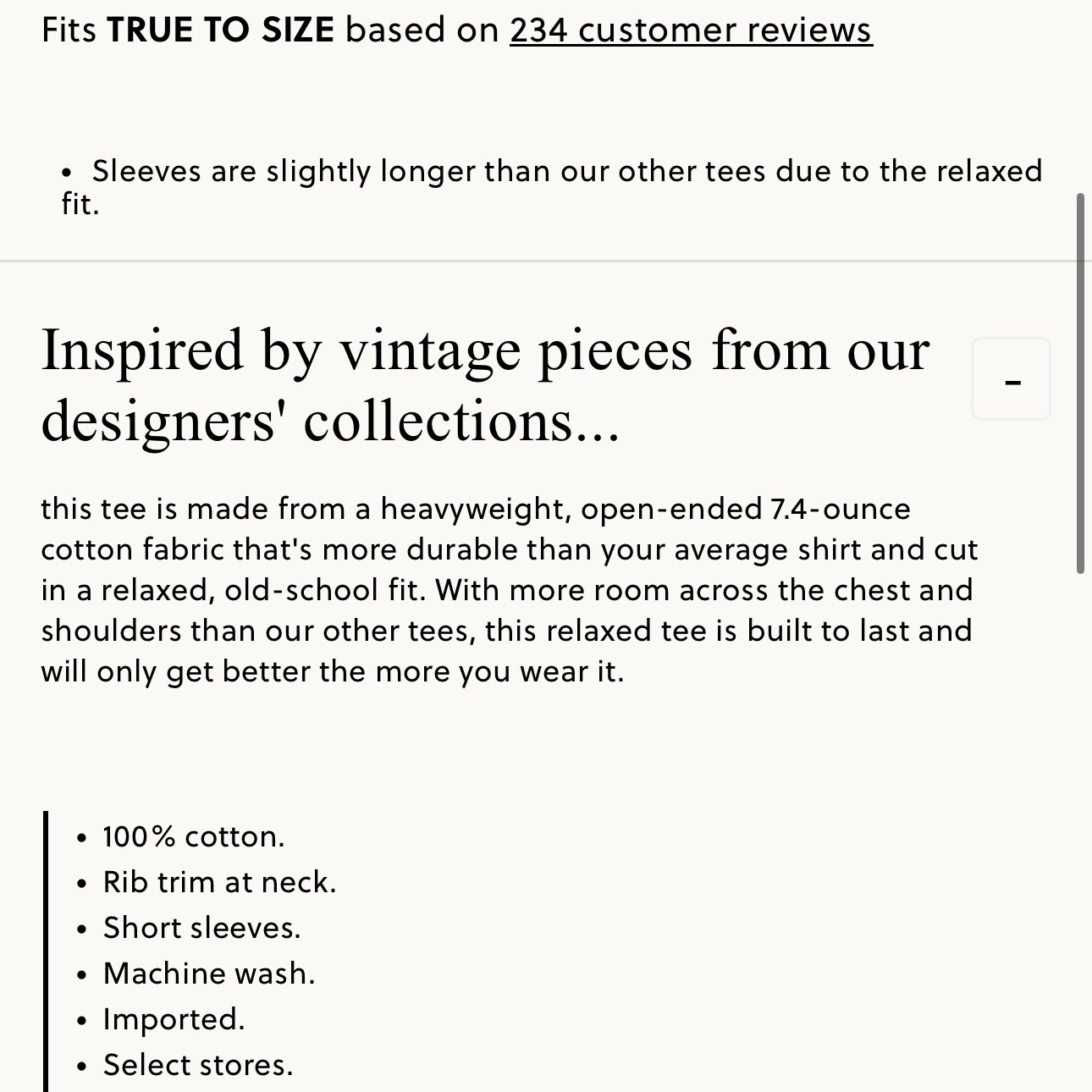Image resolution: width=1092 pixels, height=1092 pixels.
Task: Click the sleeves fit note bullet
Action: click(552, 187)
